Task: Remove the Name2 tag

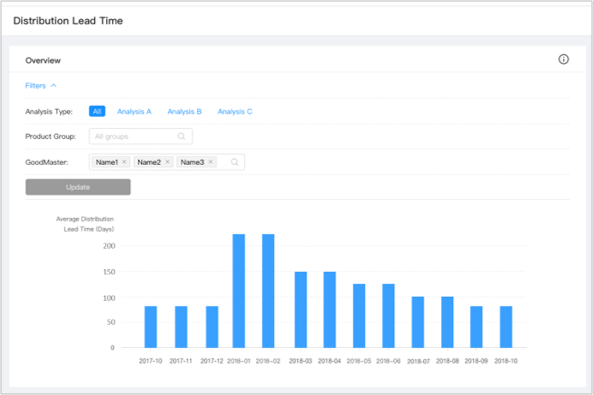Action: pos(167,162)
